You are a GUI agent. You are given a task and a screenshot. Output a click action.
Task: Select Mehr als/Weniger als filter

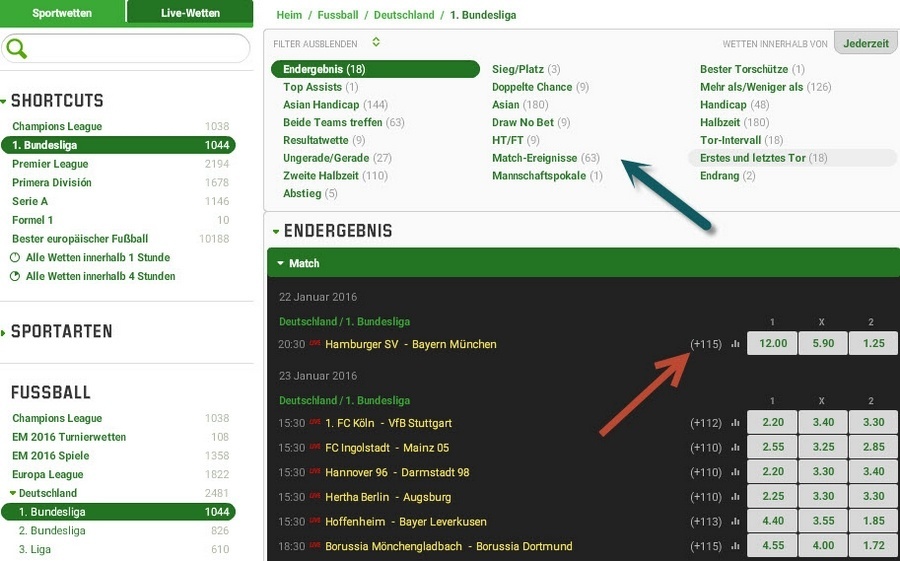click(x=766, y=87)
